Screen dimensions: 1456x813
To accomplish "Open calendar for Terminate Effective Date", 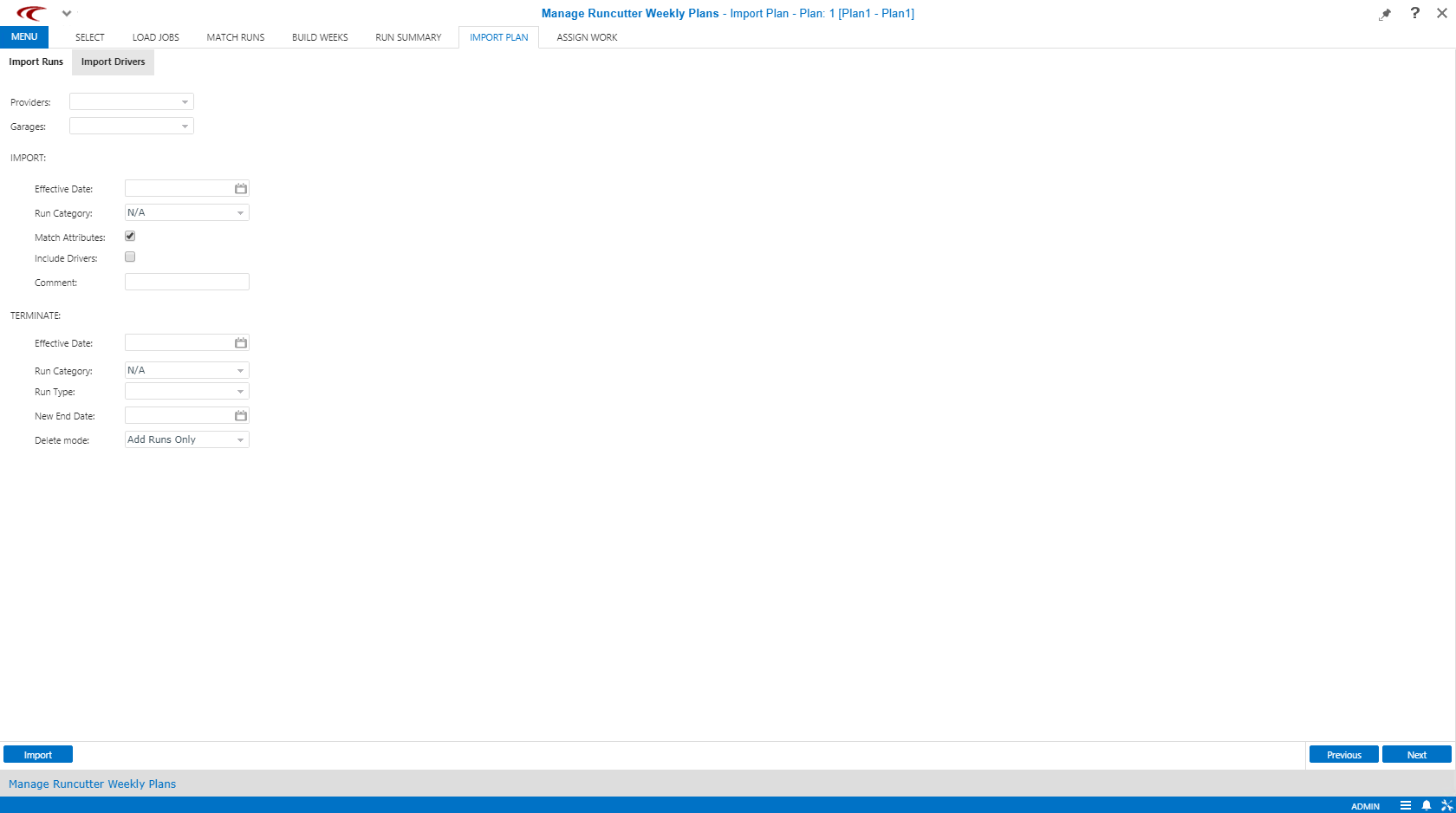I will [240, 341].
